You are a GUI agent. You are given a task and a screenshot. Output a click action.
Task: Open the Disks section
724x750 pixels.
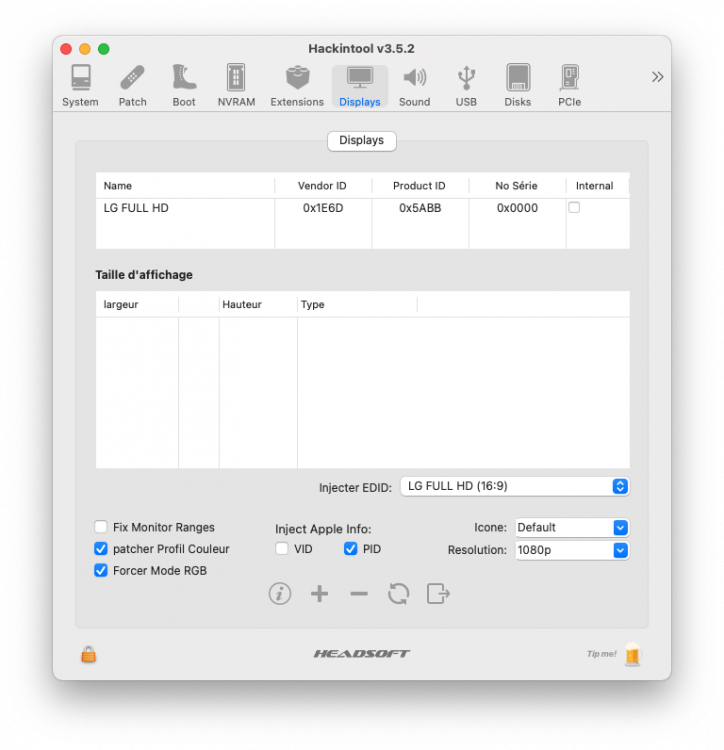pyautogui.click(x=518, y=86)
